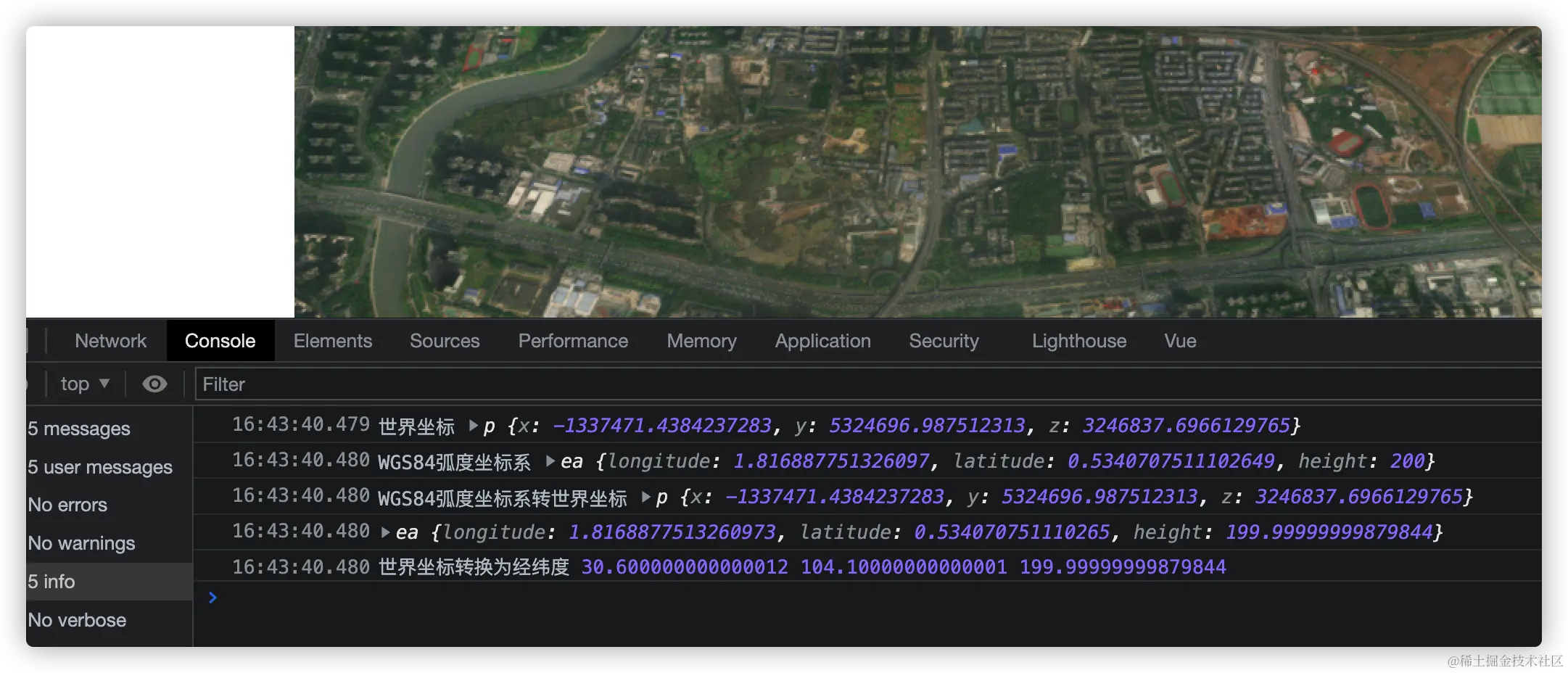Open the Elements tab
The width and height of the screenshot is (1568, 673).
click(333, 341)
